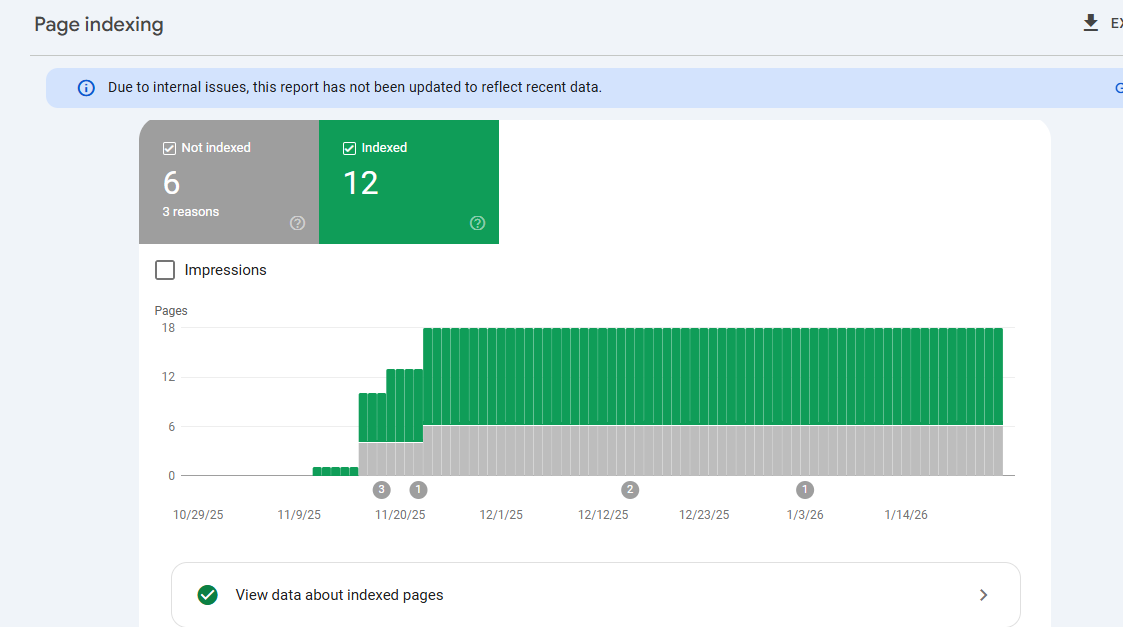Viewport: 1123px width, 627px height.
Task: Click the export download icon
Action: tap(1090, 23)
